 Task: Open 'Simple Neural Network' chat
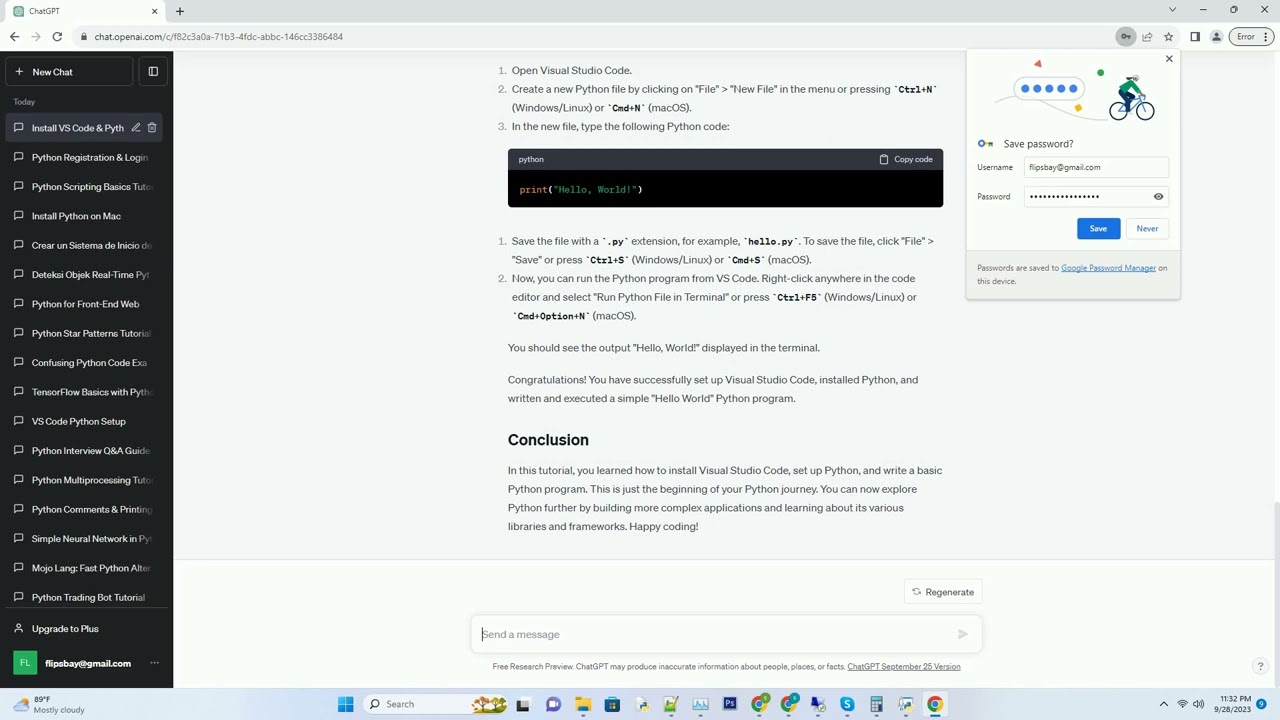pos(82,539)
